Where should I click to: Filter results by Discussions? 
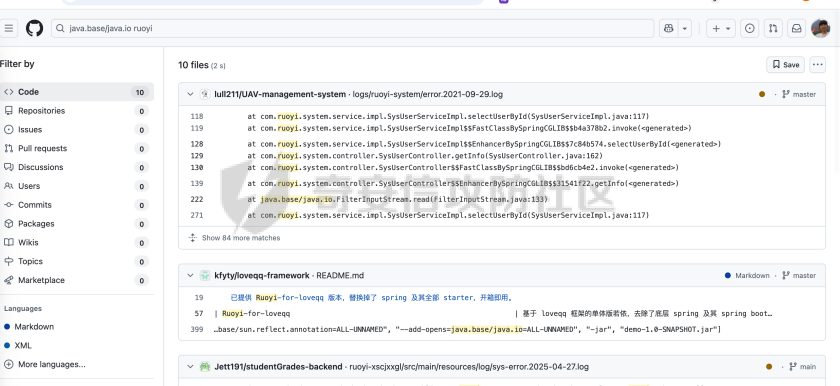tap(77, 167)
